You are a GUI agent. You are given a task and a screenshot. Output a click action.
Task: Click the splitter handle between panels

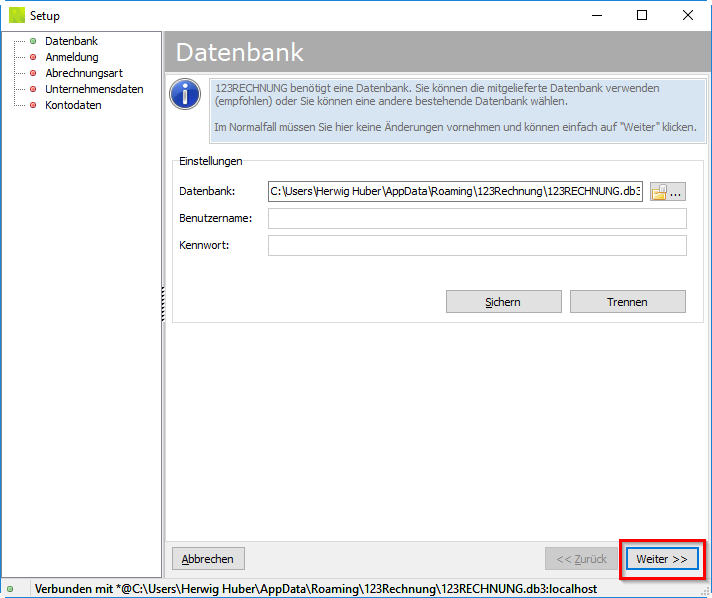click(x=163, y=304)
